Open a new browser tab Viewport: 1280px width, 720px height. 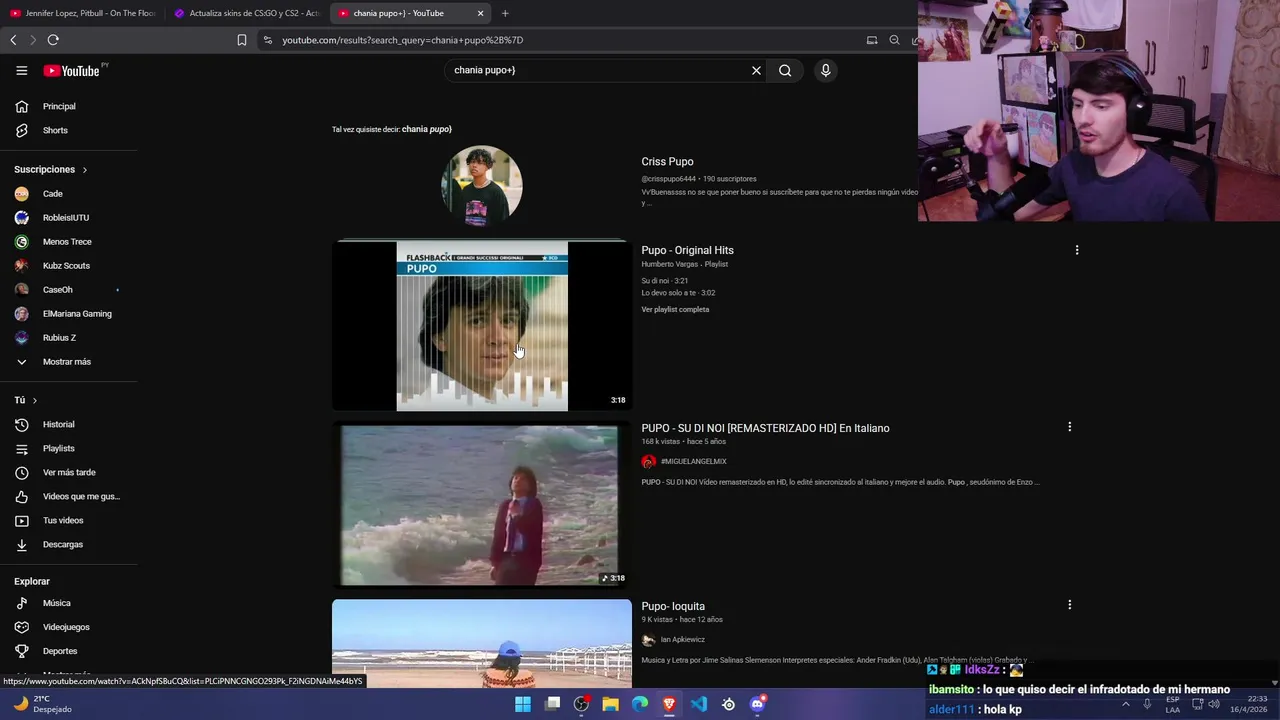[505, 13]
